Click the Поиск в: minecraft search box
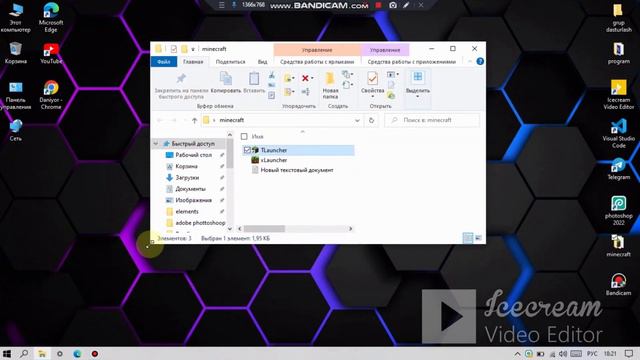The image size is (640, 360). pyautogui.click(x=432, y=120)
